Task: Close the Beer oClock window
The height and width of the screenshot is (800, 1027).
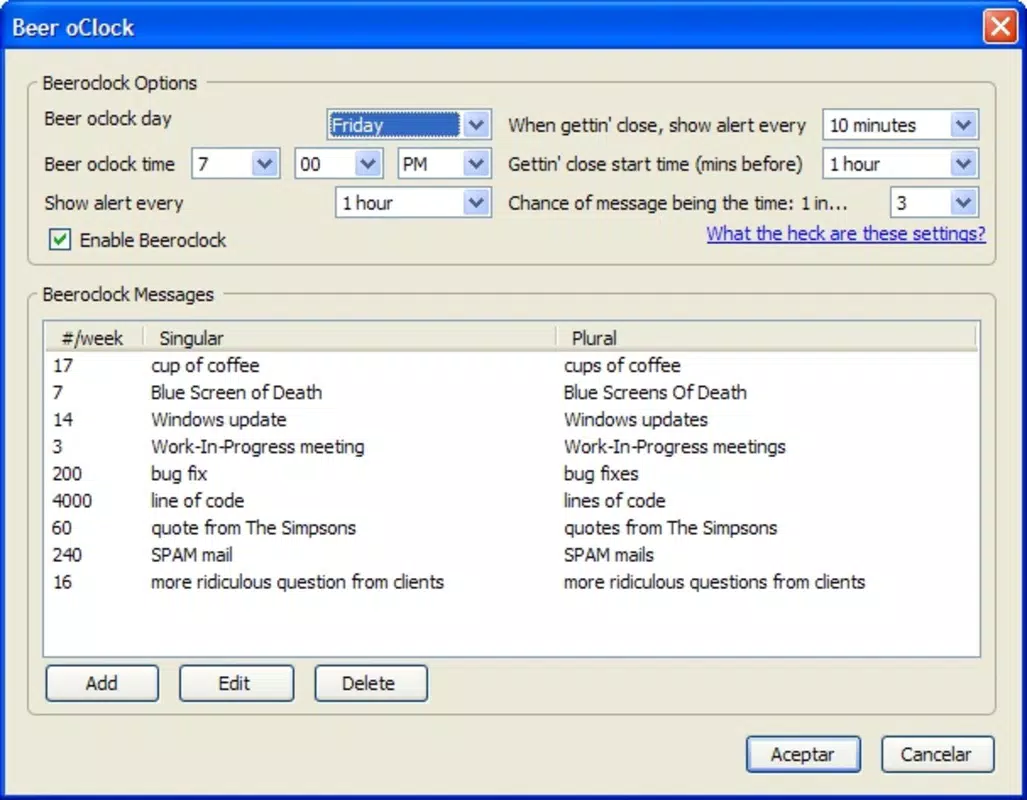Action: coord(1000,27)
